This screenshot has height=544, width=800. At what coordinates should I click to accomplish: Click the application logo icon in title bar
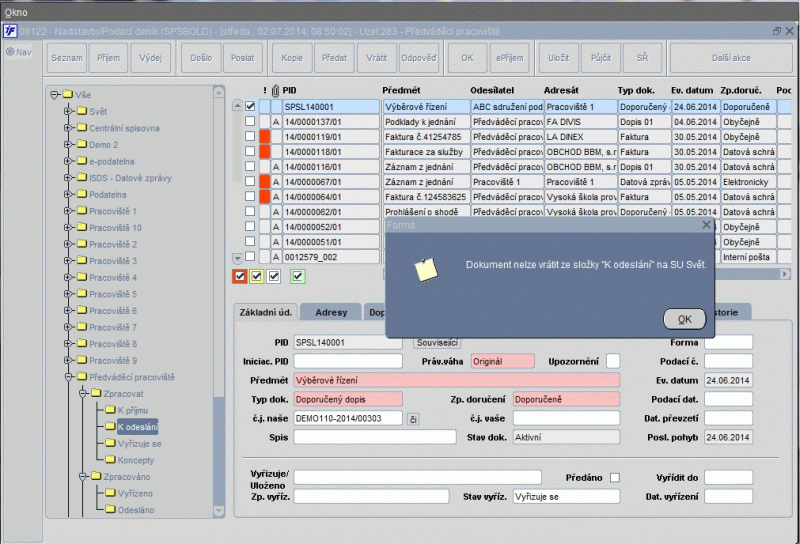(10, 31)
